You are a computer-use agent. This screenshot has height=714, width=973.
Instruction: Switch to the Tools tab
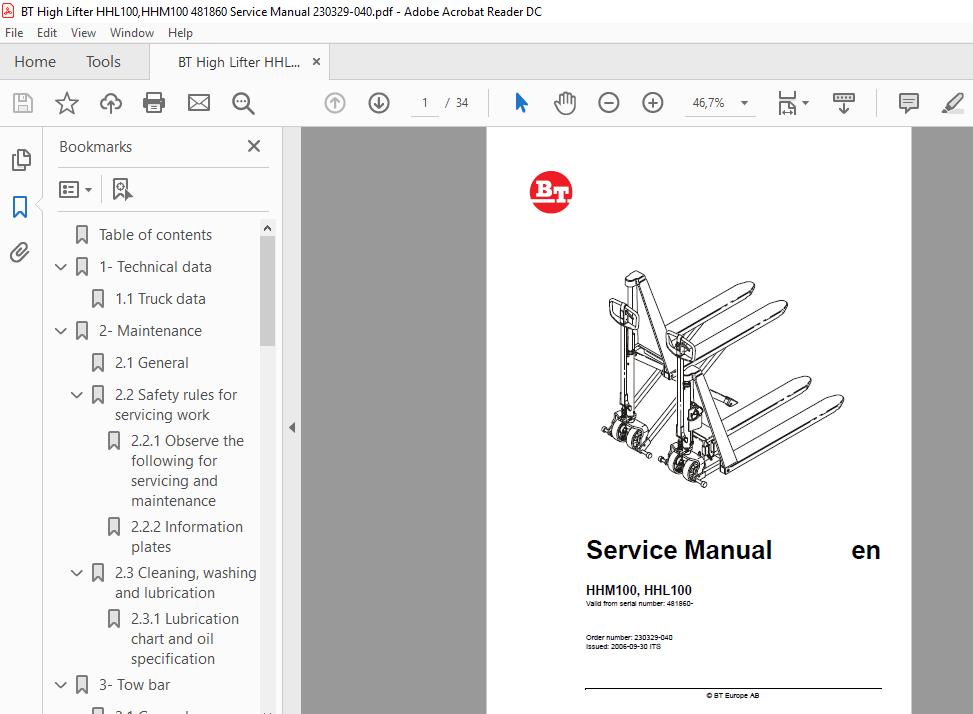click(x=103, y=61)
